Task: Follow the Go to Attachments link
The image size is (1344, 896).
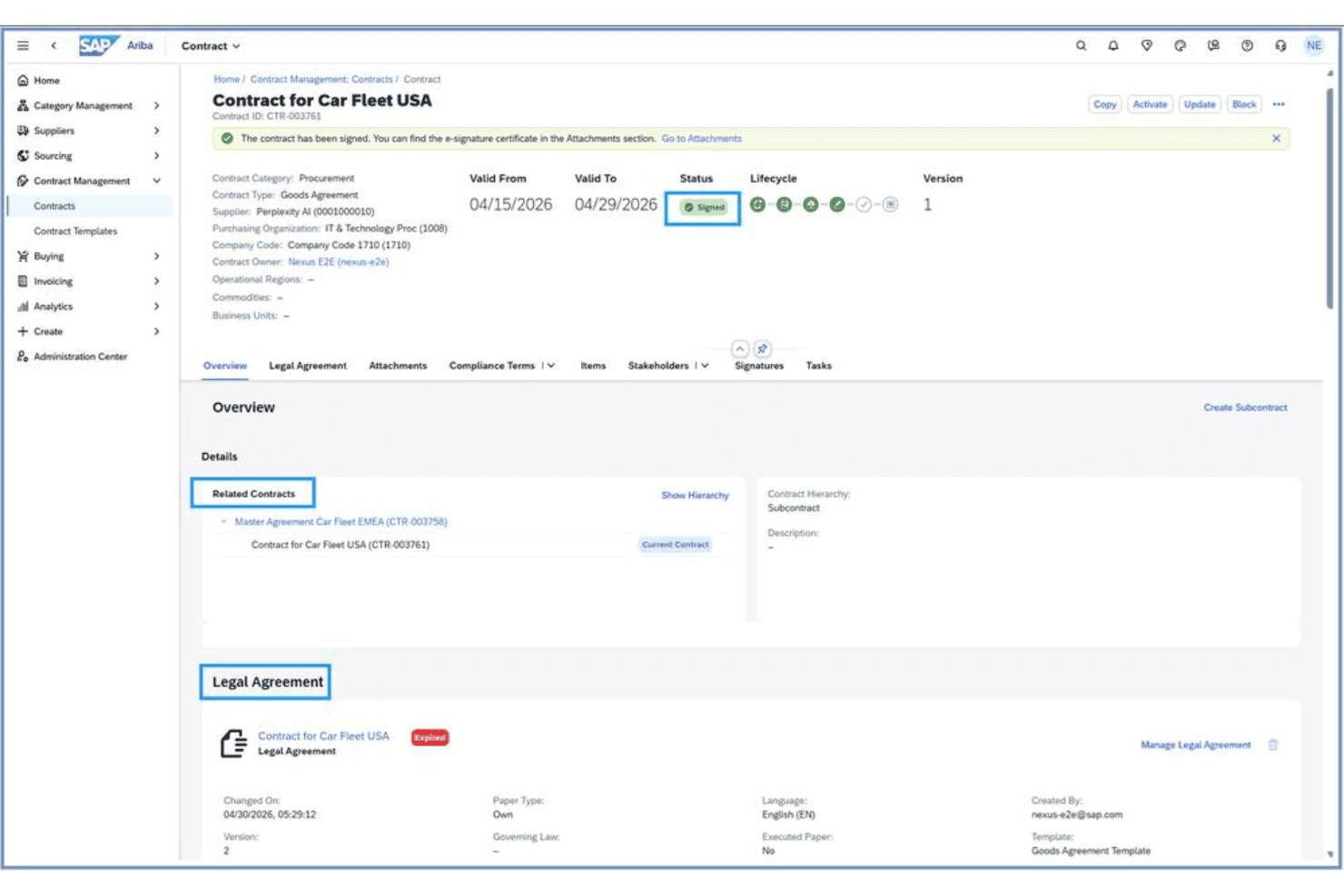Action: (701, 139)
